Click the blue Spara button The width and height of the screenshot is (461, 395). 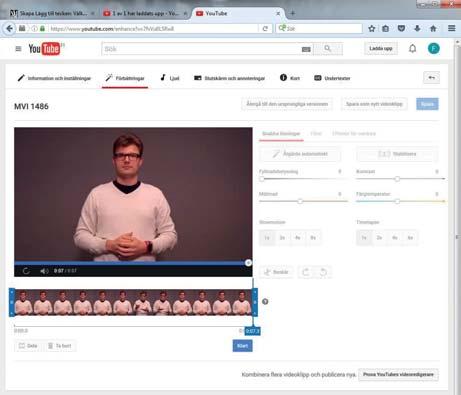point(427,104)
